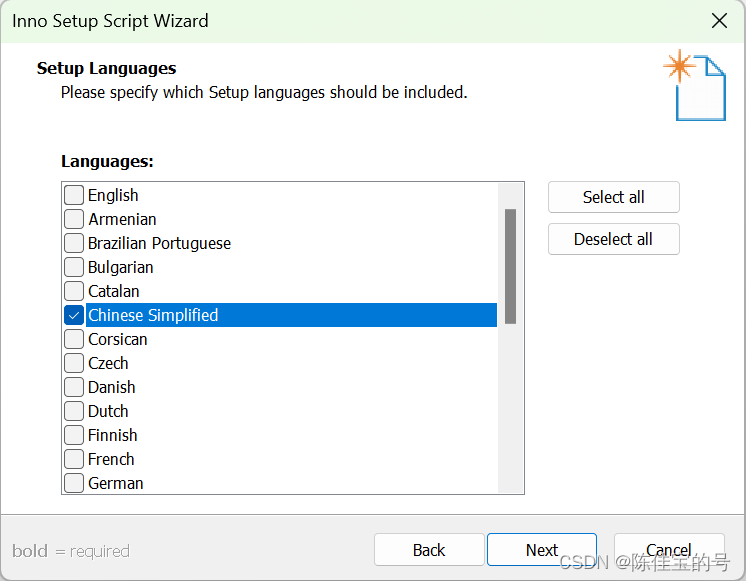Cancel the script wizard
Screen dimensions: 746x581
coord(669,550)
